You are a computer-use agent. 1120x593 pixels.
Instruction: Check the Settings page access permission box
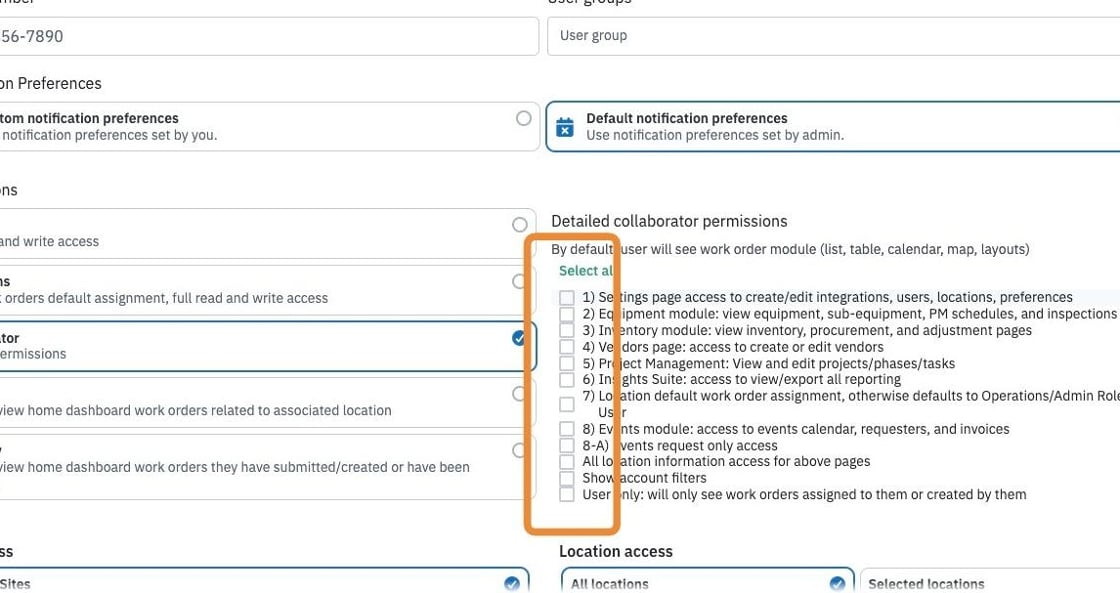tap(566, 297)
